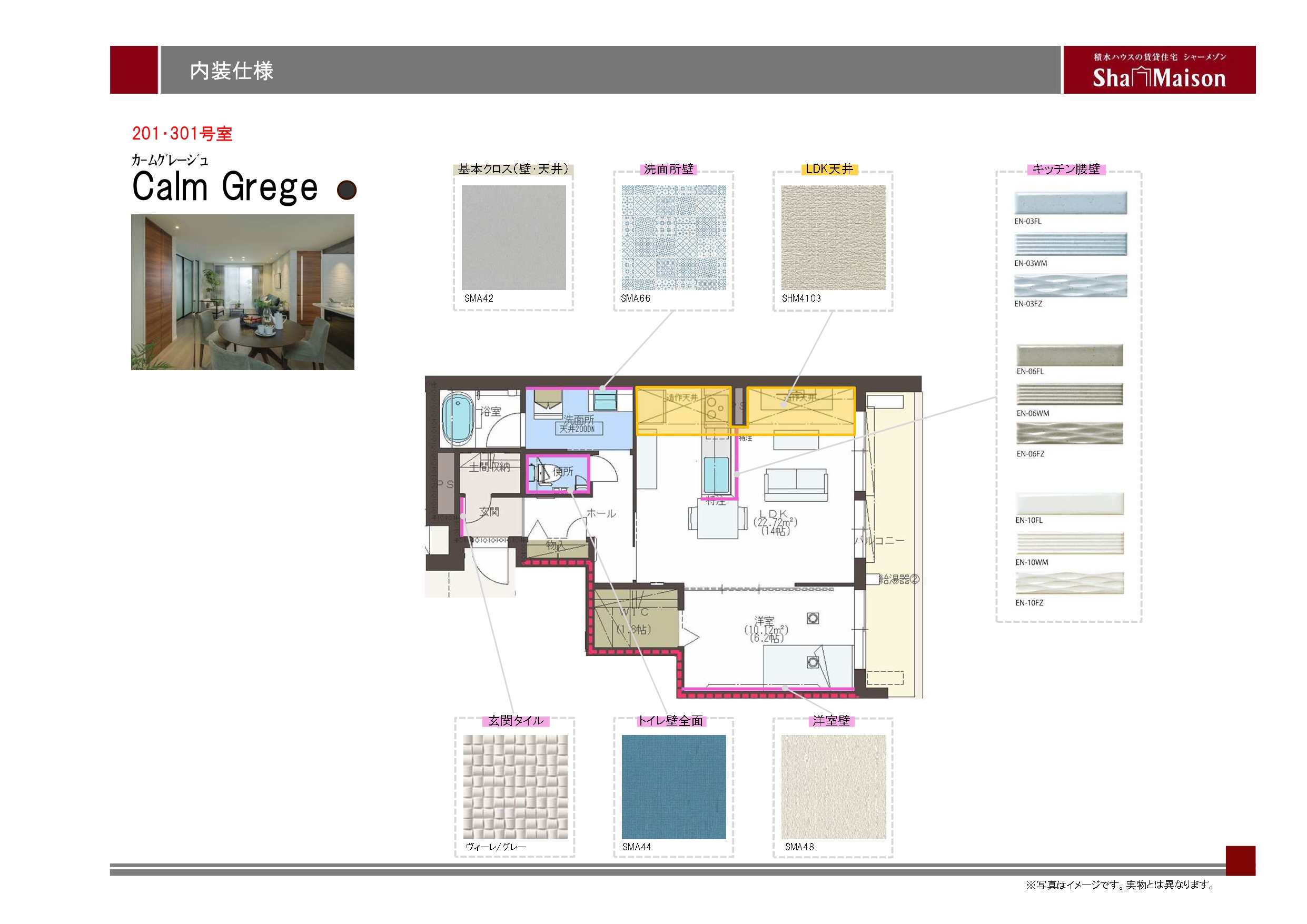Click the 物入 storage label
The width and height of the screenshot is (1307, 924).
click(x=556, y=545)
